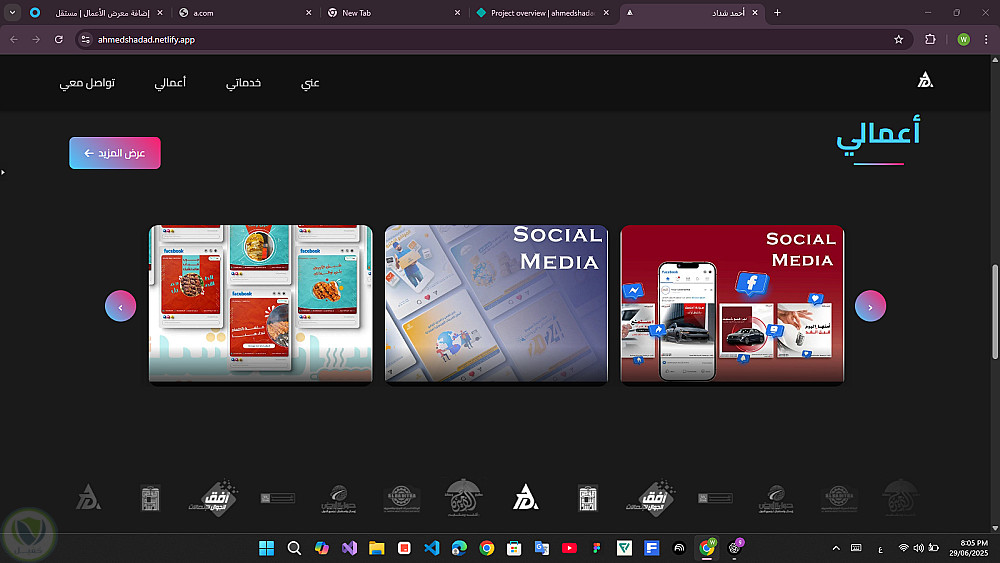Viewport: 1000px width, 563px height.
Task: Open the tab search dropdown arrow
Action: click(12, 13)
